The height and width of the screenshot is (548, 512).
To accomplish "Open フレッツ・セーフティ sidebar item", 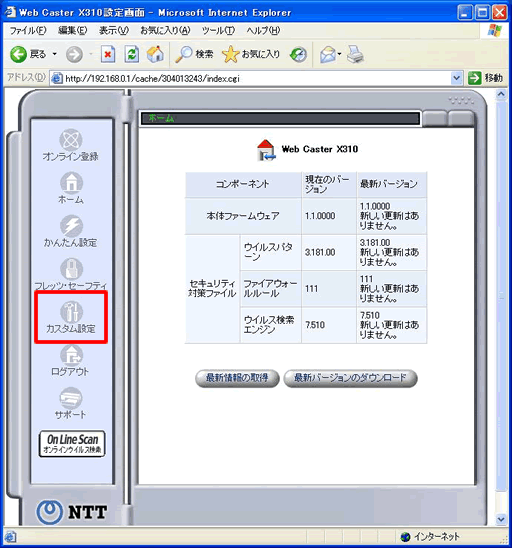I will coord(71,274).
